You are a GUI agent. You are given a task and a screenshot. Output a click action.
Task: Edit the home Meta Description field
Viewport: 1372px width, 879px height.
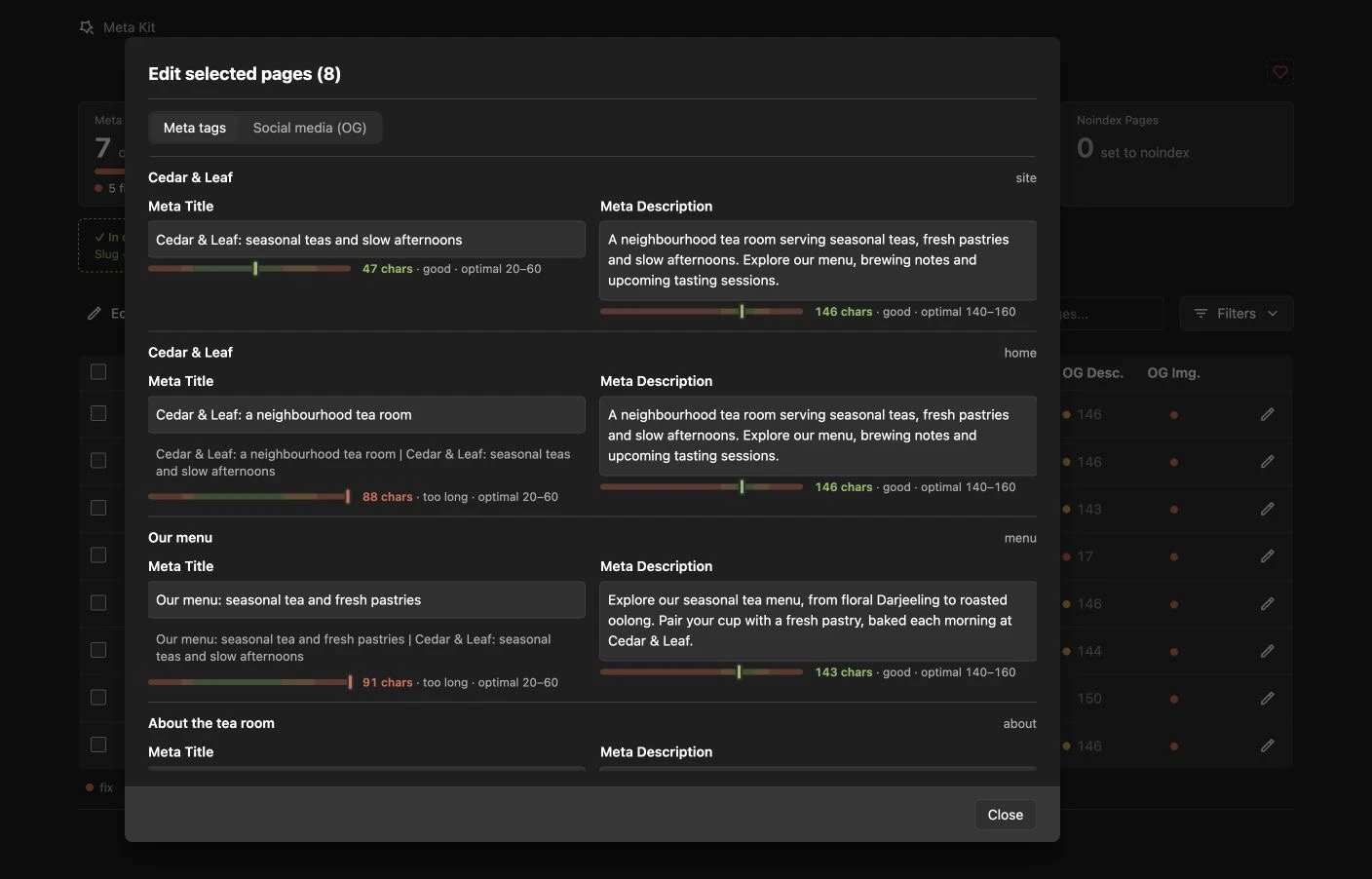[818, 436]
